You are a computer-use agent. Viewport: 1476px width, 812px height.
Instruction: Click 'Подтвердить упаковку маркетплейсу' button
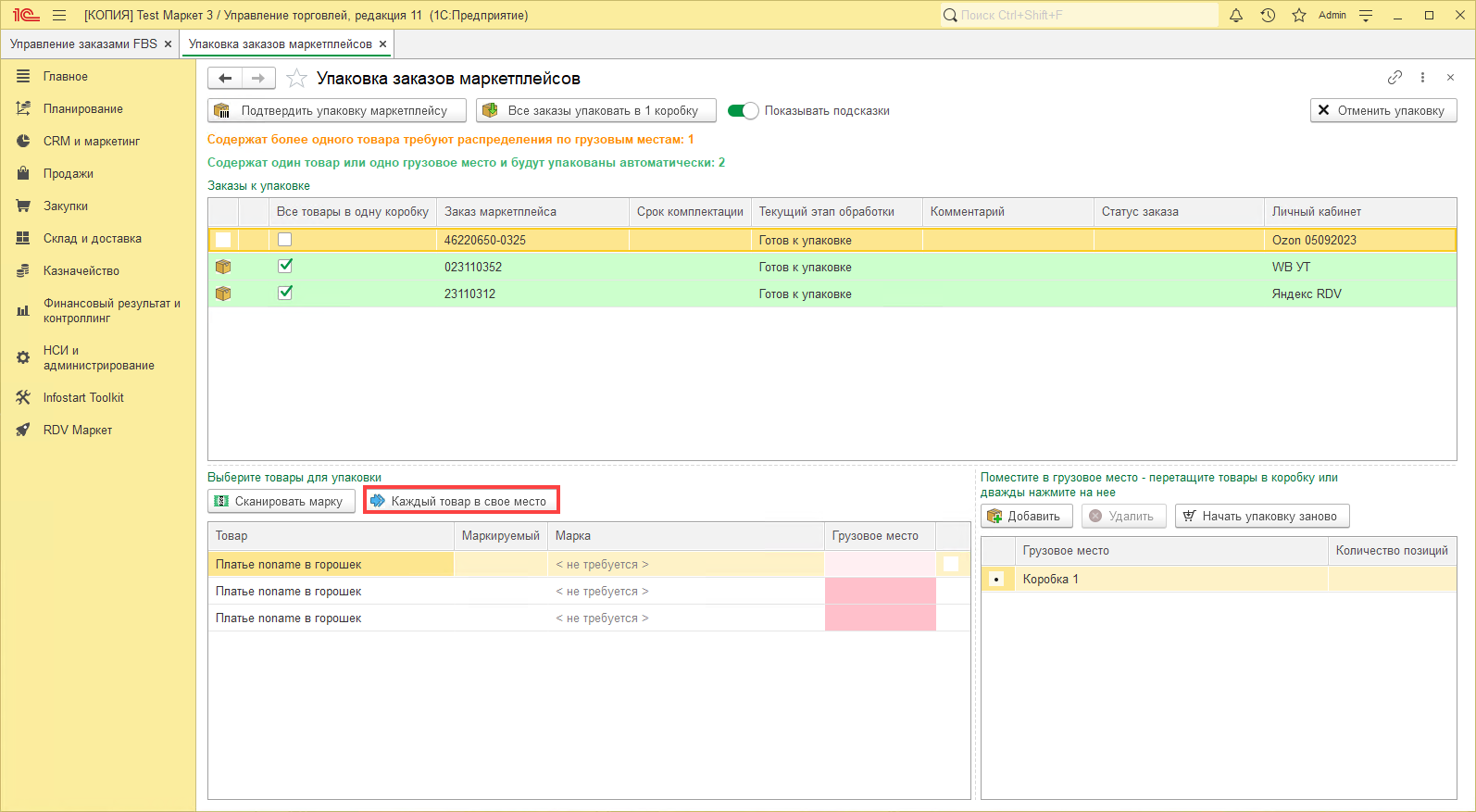point(337,111)
